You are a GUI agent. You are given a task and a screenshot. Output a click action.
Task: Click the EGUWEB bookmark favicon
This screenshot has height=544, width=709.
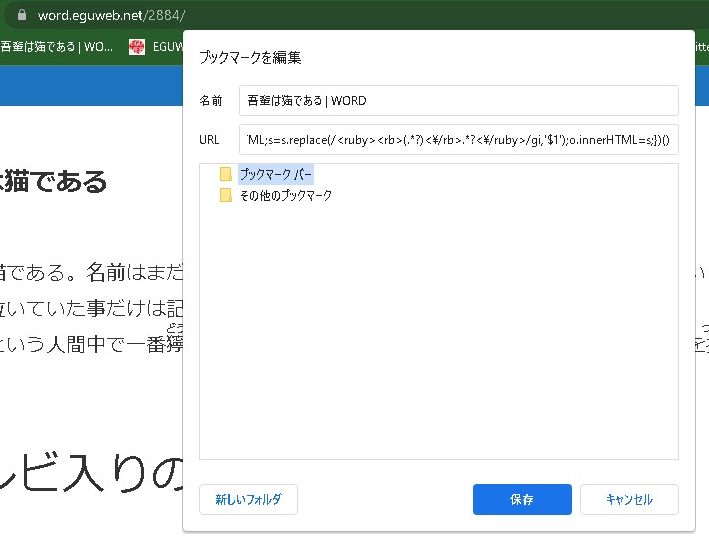click(x=137, y=47)
